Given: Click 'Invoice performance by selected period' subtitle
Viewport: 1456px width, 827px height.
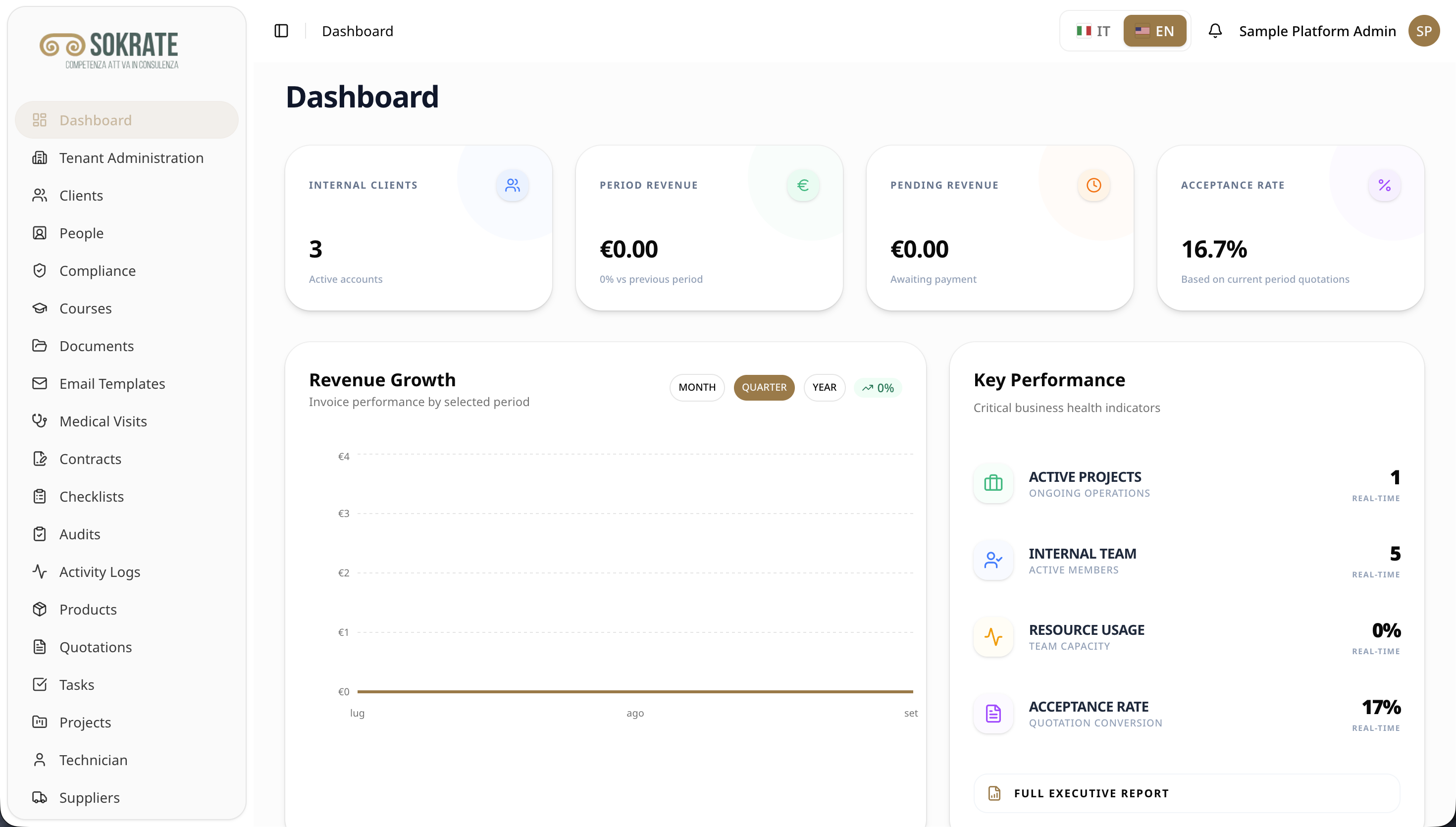Looking at the screenshot, I should [419, 402].
